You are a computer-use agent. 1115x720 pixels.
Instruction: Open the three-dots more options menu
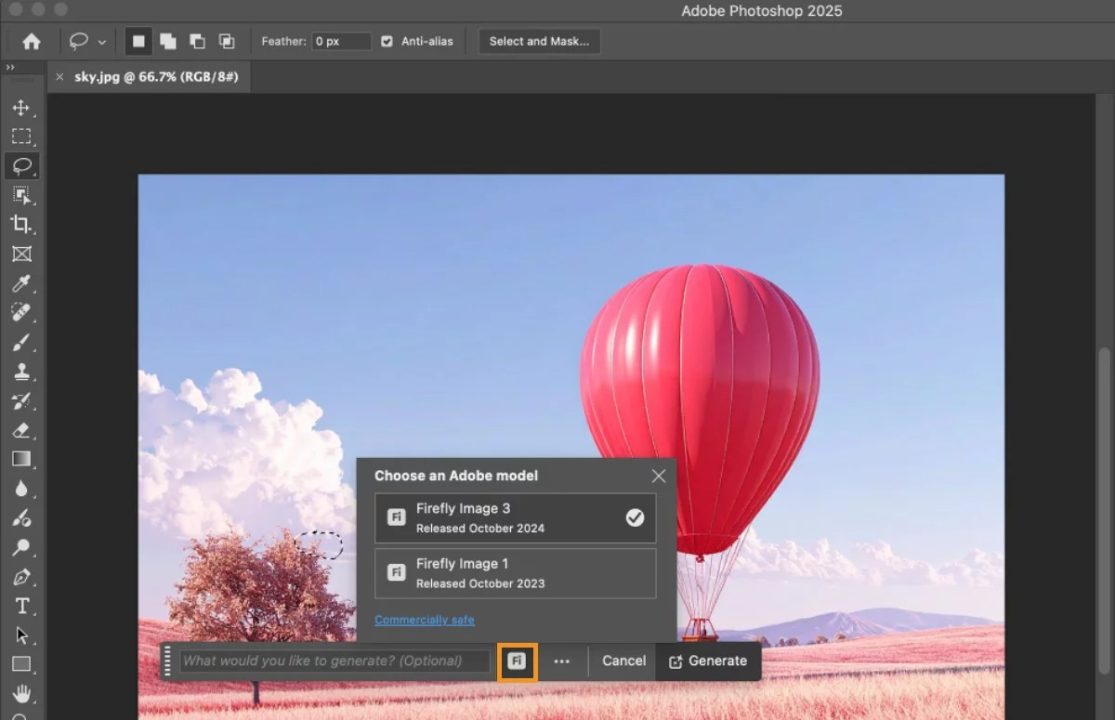coord(562,661)
